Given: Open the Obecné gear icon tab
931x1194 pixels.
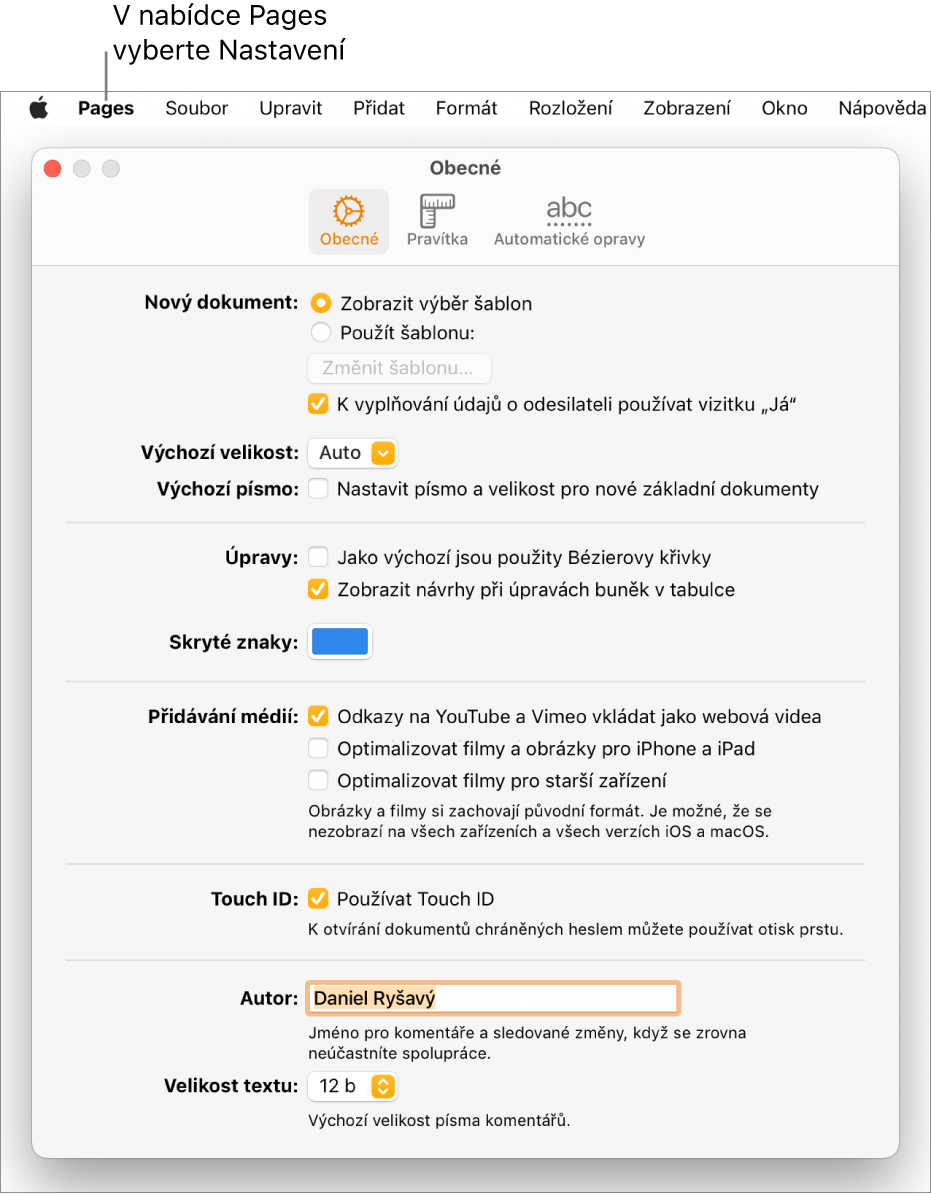Looking at the screenshot, I should point(349,222).
